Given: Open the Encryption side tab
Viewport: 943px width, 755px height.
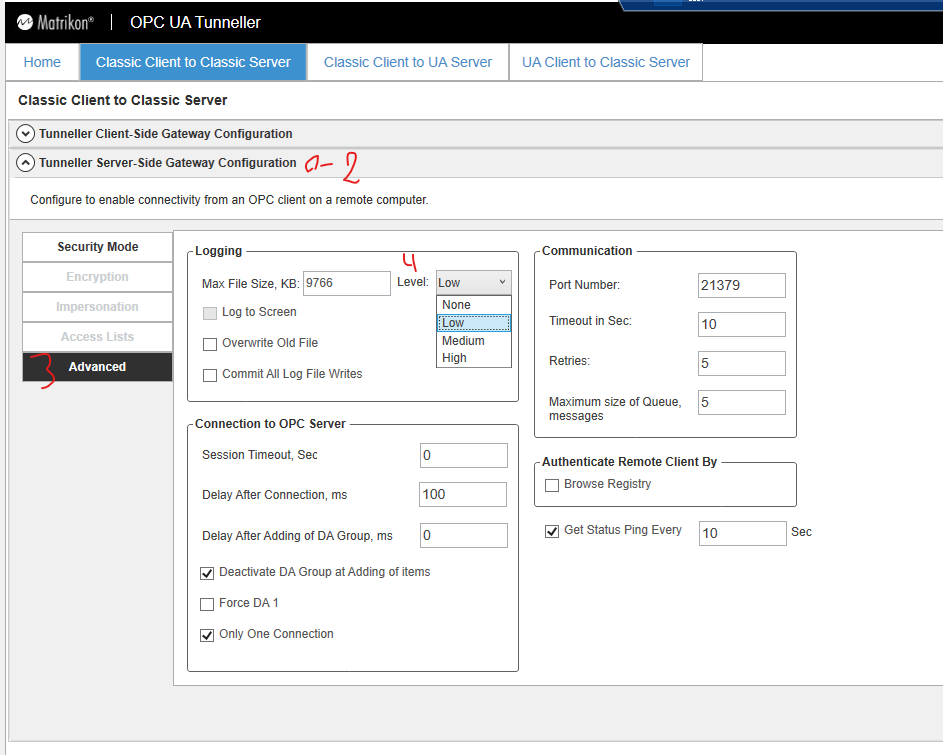Looking at the screenshot, I should pyautogui.click(x=97, y=277).
